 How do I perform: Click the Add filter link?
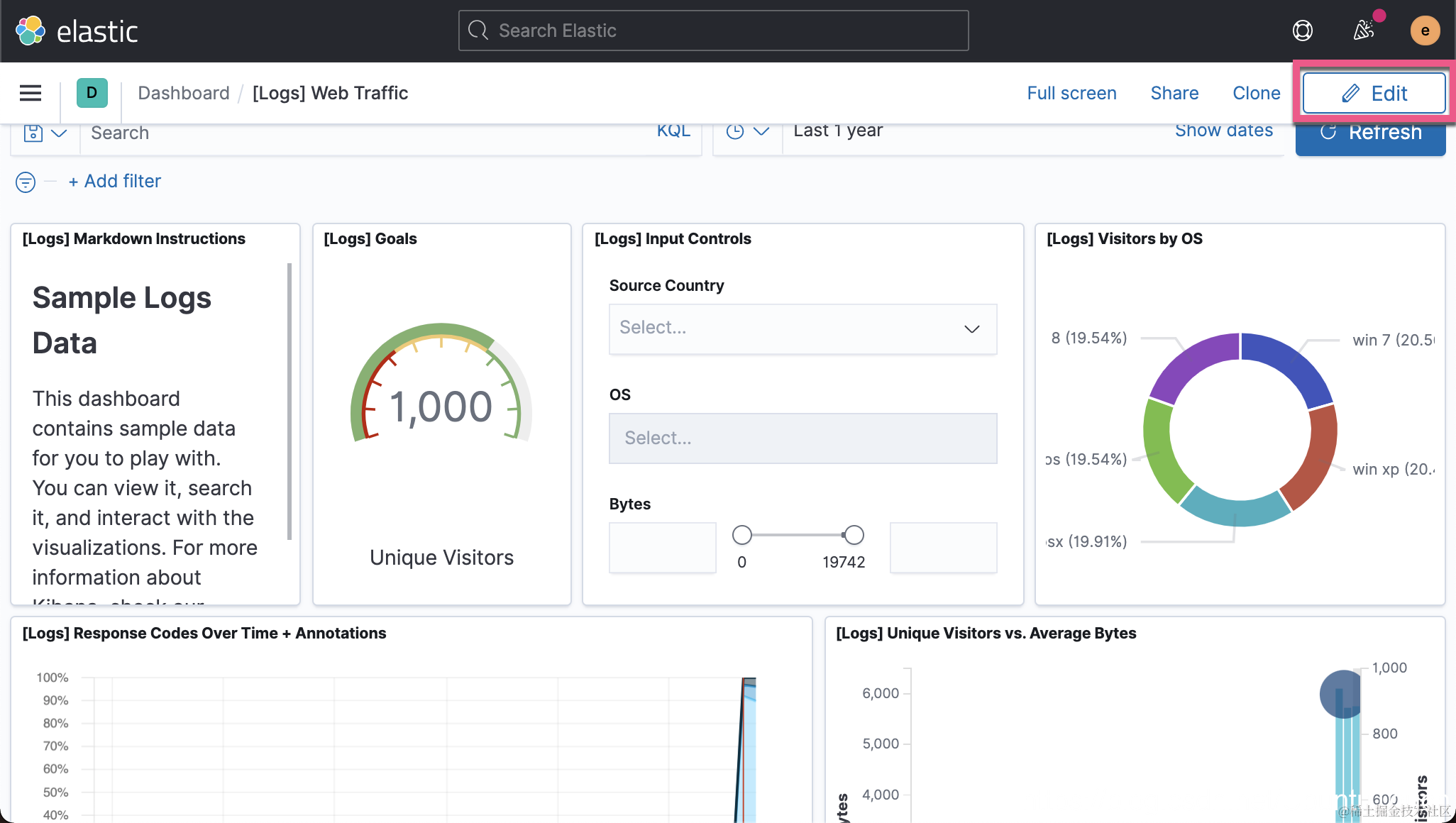115,182
